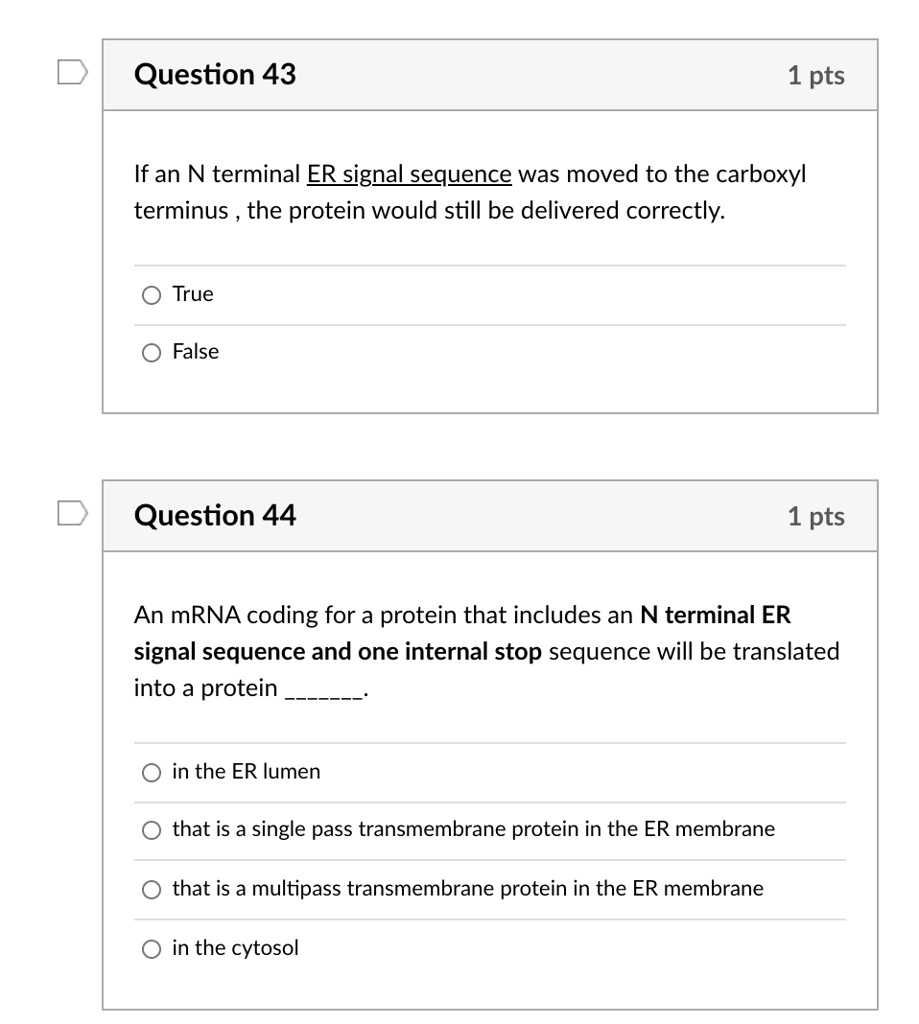Flag Question 43 with the bookmark icon

(72, 72)
